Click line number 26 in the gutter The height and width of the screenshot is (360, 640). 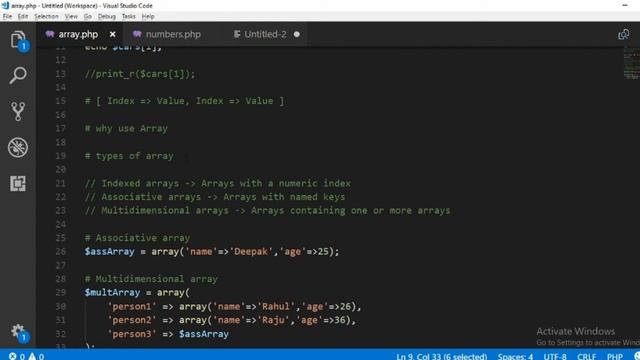point(60,251)
